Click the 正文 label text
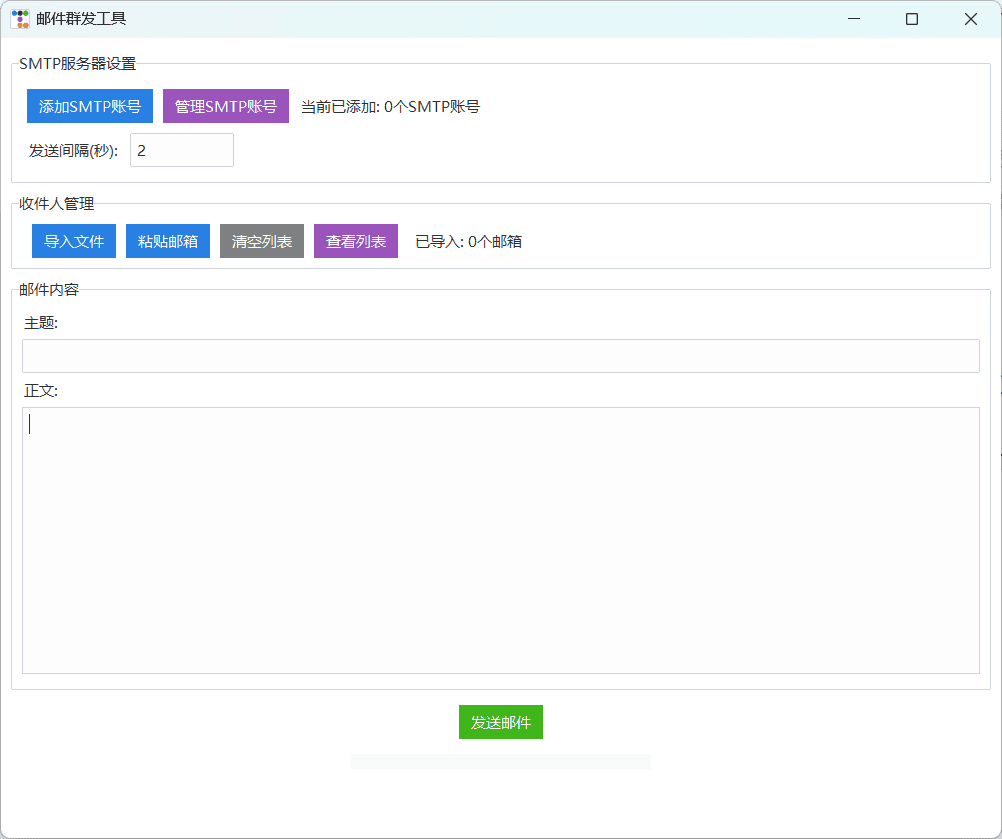 click(x=41, y=390)
